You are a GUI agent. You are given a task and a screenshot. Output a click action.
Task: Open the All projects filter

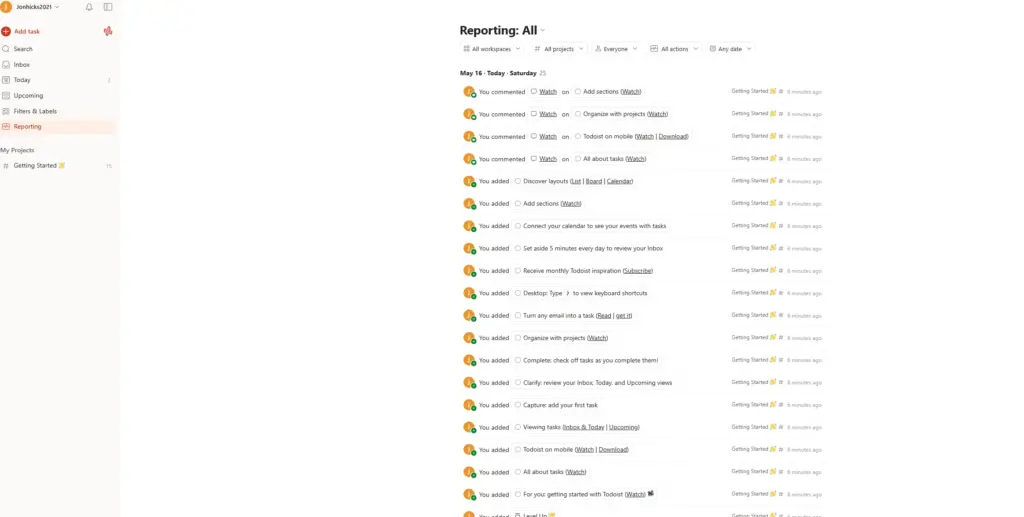[558, 49]
